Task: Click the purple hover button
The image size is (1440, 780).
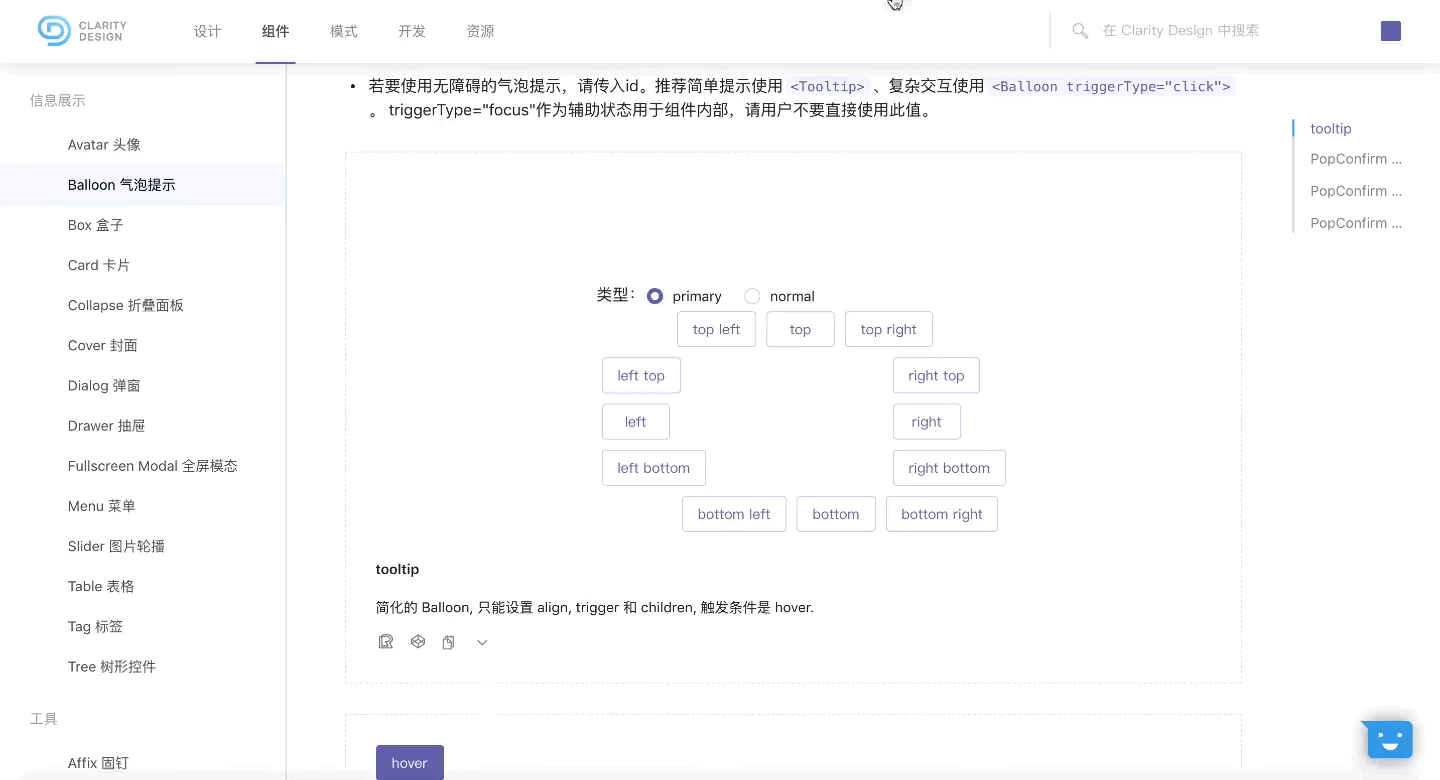Action: (409, 762)
